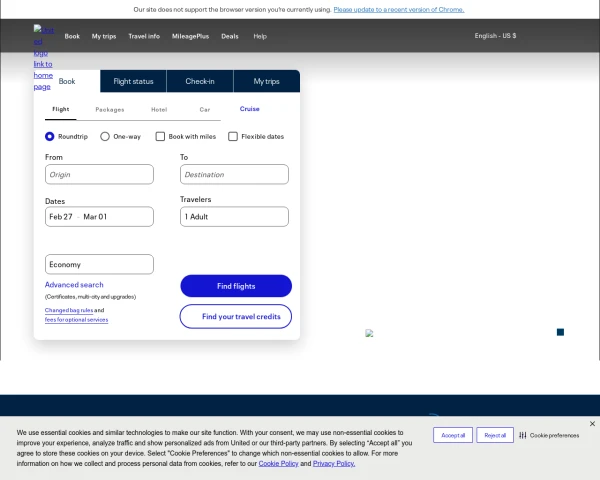The image size is (600, 480).
Task: Click the United logo home page link
Action: click(x=42, y=58)
